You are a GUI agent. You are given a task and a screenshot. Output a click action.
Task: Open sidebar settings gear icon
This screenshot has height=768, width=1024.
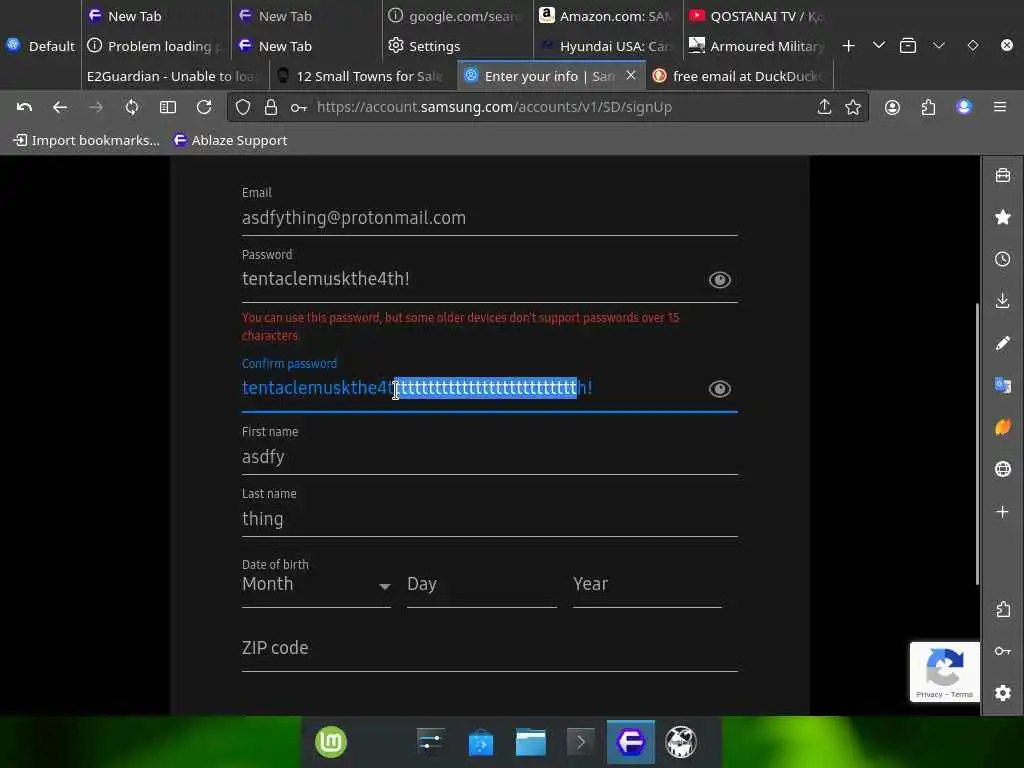pyautogui.click(x=1003, y=693)
